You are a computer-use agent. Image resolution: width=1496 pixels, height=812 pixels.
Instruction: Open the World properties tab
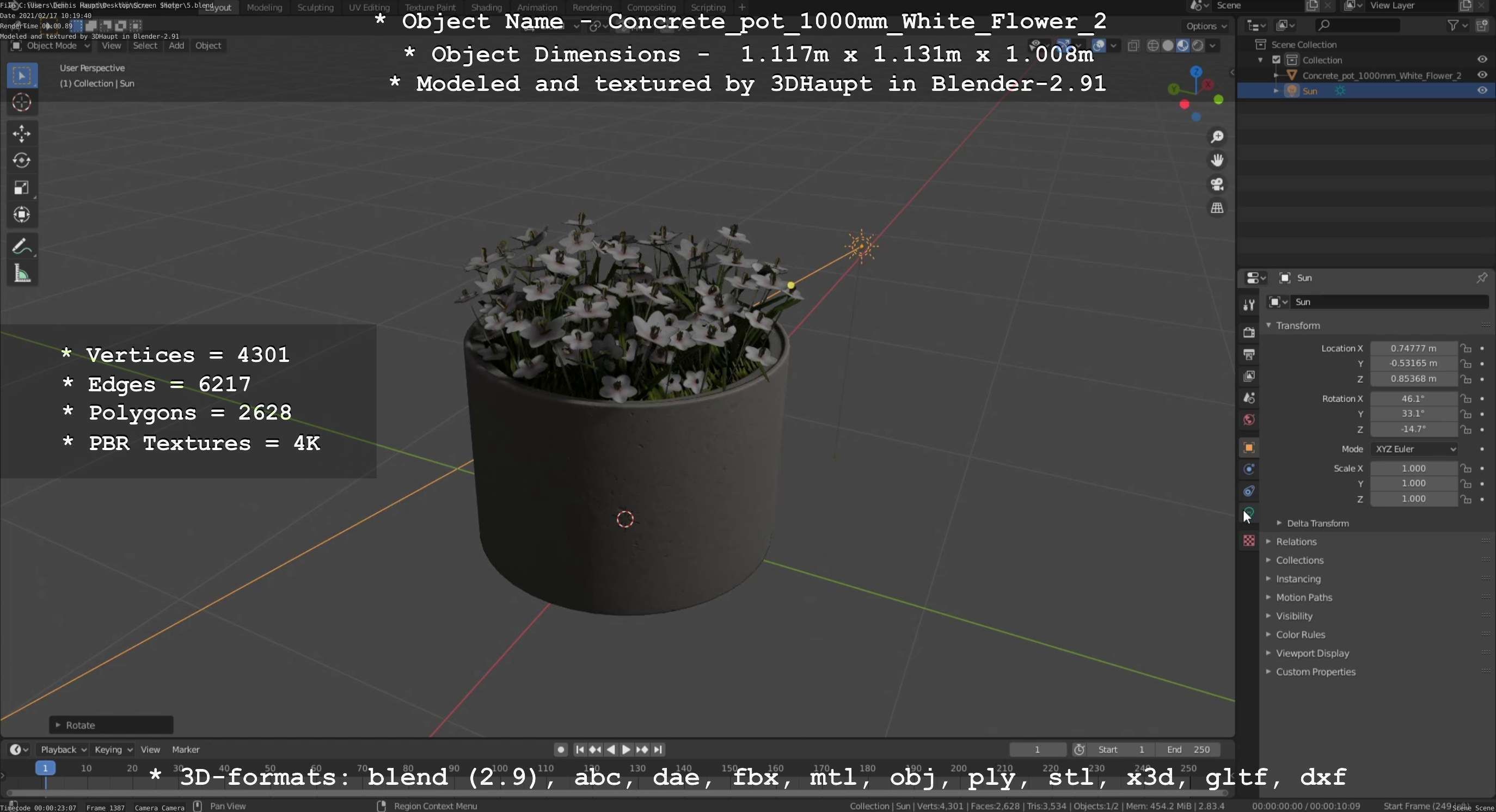(x=1249, y=420)
